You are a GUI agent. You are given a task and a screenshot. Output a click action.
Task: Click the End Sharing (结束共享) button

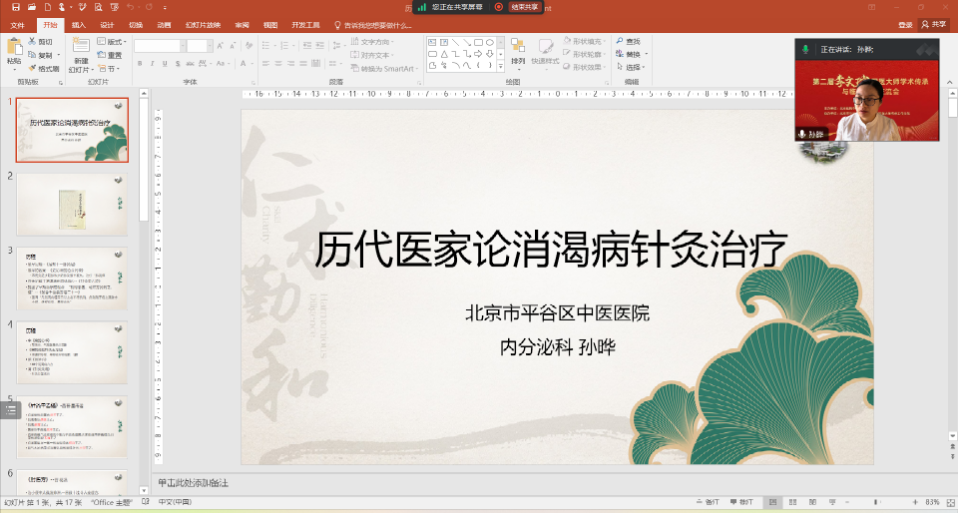pos(519,6)
